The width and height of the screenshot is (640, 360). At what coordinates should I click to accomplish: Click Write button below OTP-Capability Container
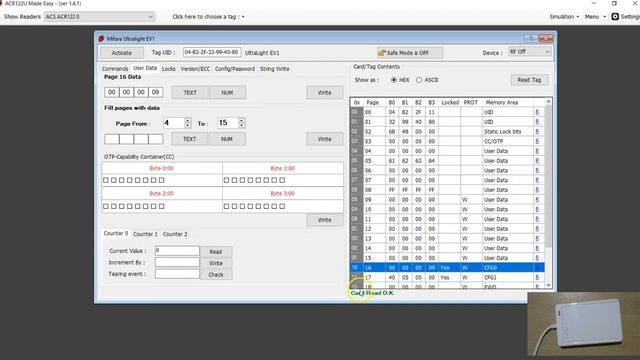pos(324,220)
